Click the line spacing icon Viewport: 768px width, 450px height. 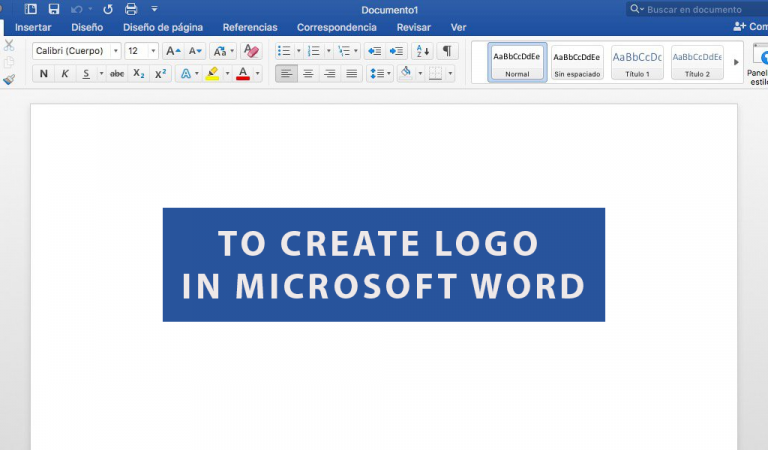(377, 74)
